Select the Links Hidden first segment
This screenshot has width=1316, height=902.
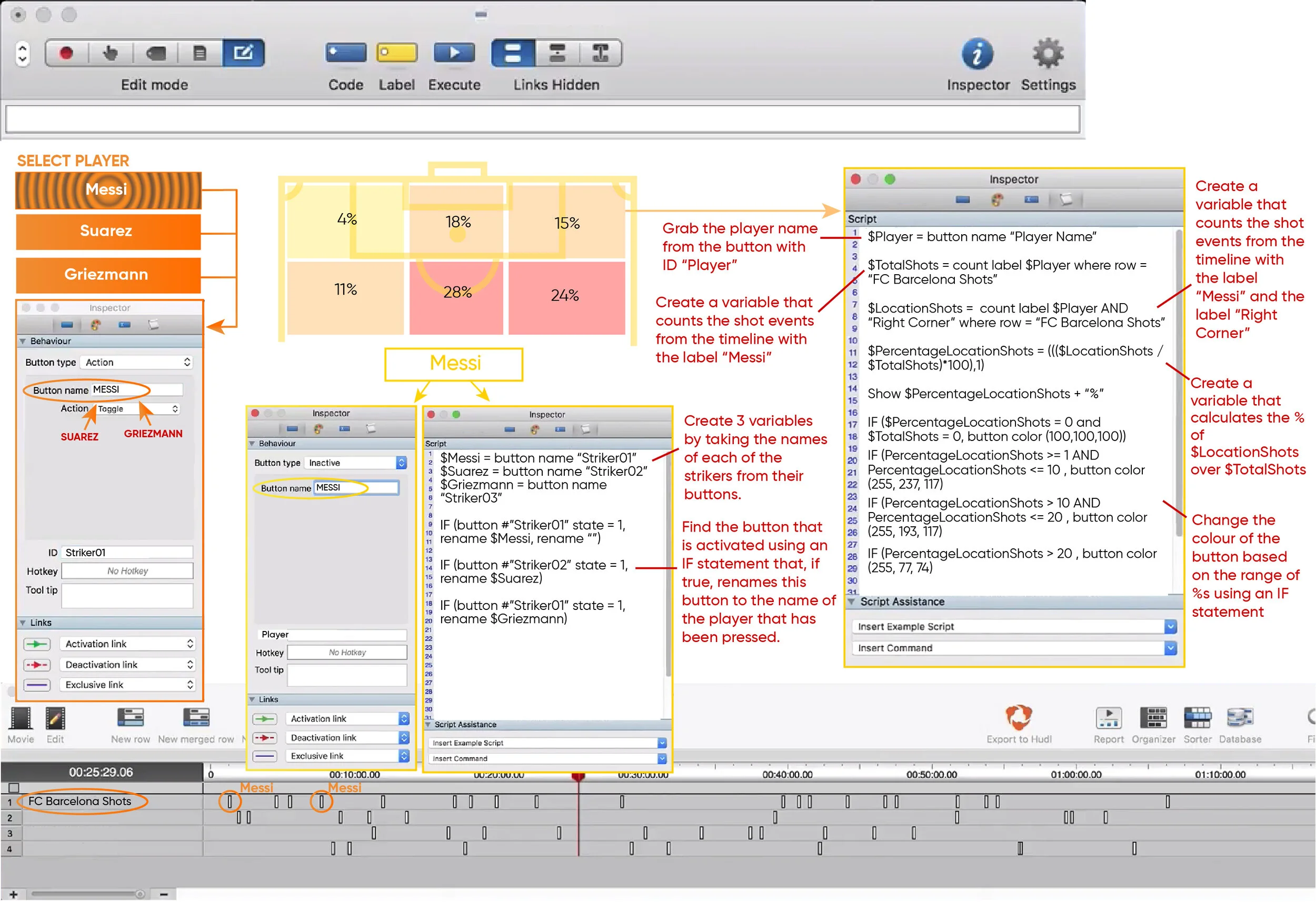tap(513, 53)
